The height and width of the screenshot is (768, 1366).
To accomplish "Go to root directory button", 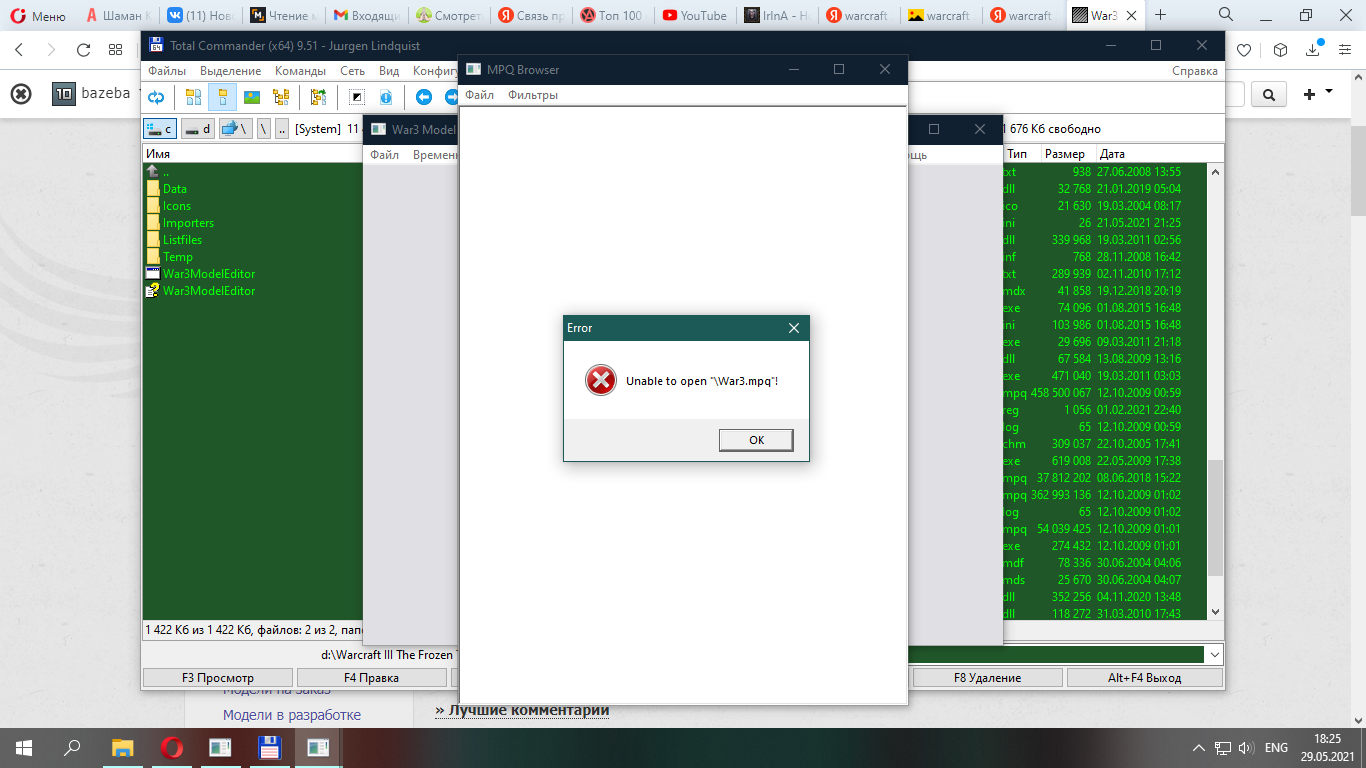I will (264, 128).
